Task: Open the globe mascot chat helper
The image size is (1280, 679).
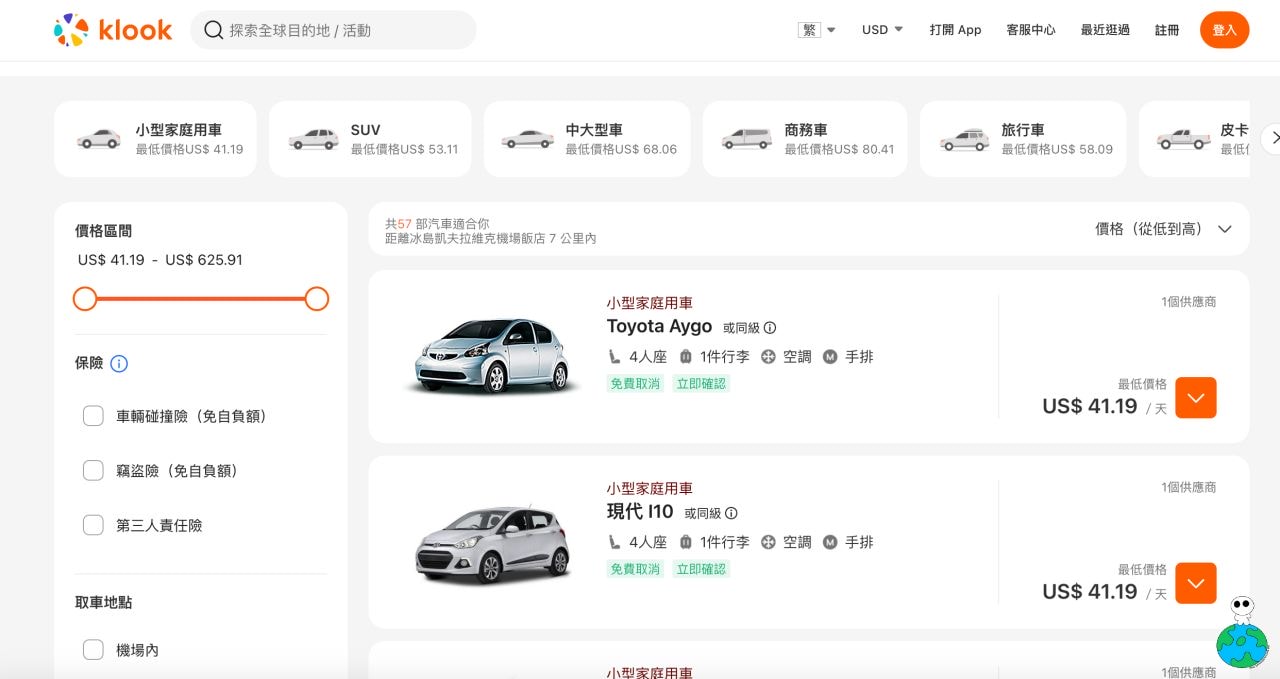Action: [1242, 633]
